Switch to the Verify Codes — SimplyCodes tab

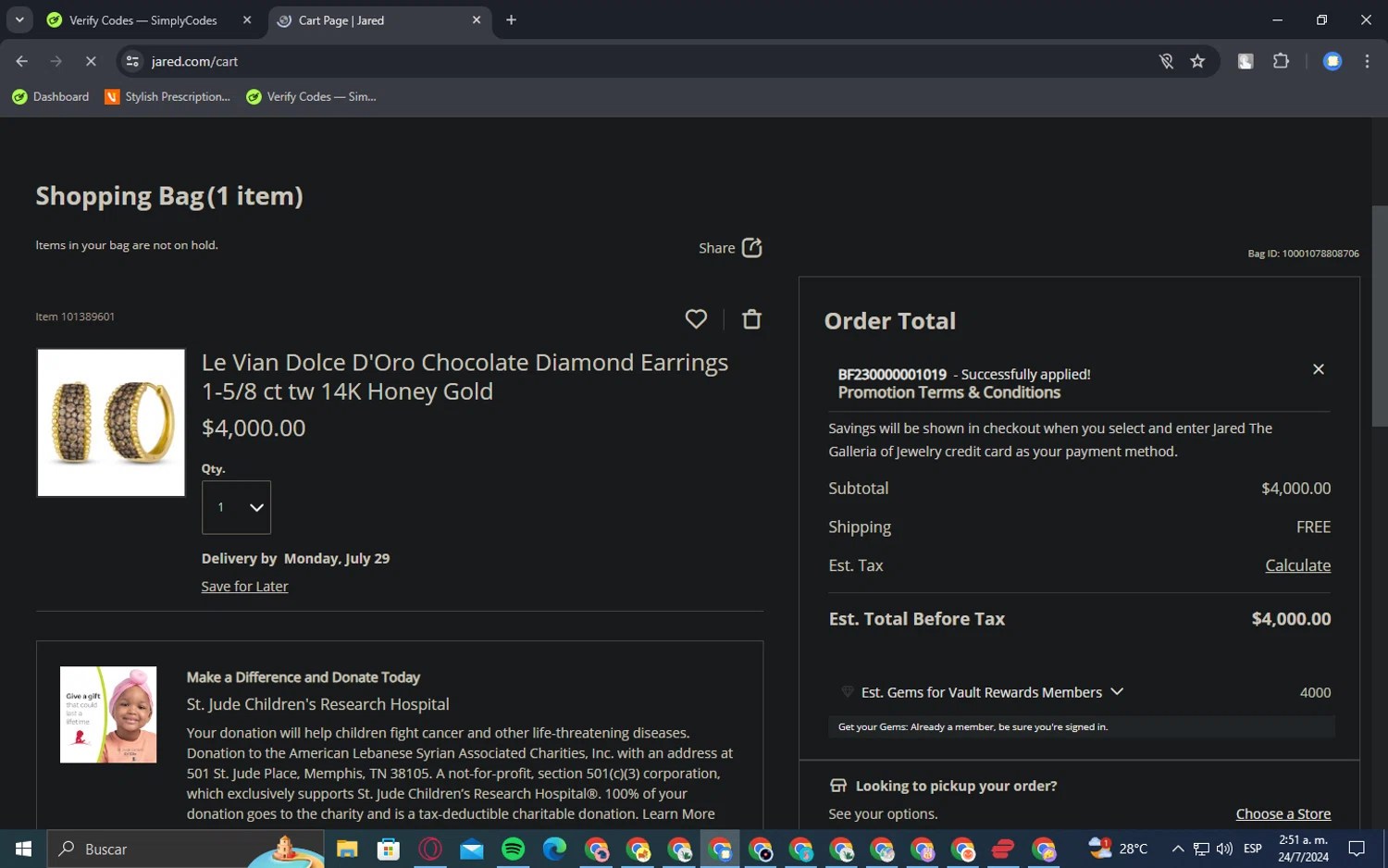142,20
